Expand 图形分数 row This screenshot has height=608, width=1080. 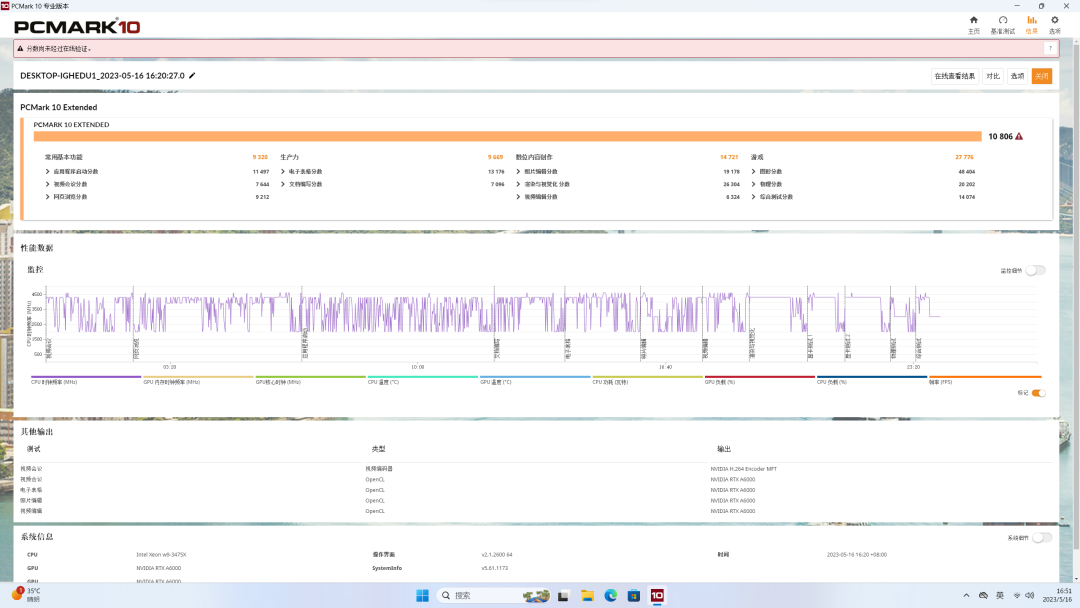coord(754,171)
